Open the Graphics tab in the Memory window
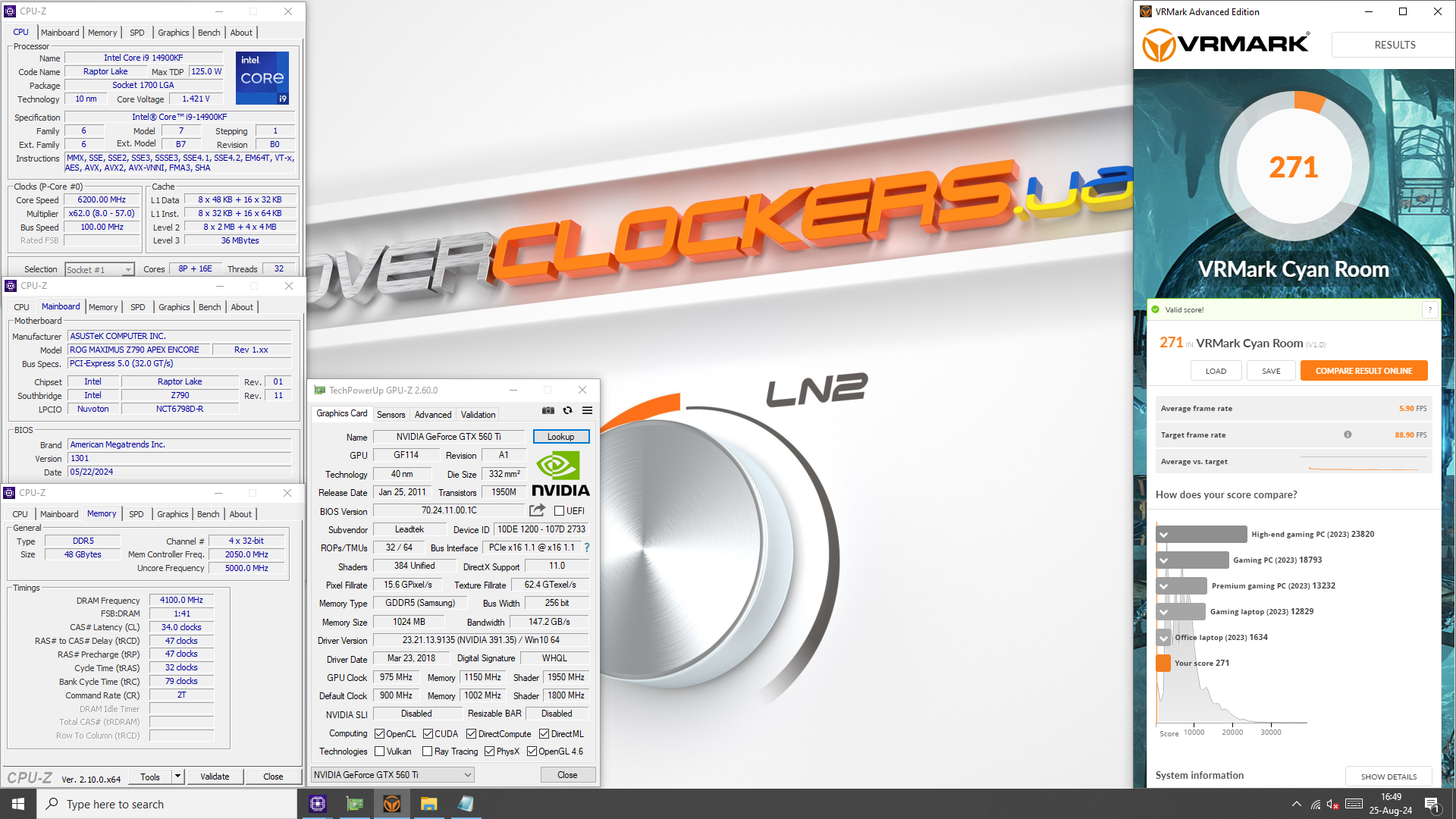Viewport: 1456px width, 819px height. (172, 514)
